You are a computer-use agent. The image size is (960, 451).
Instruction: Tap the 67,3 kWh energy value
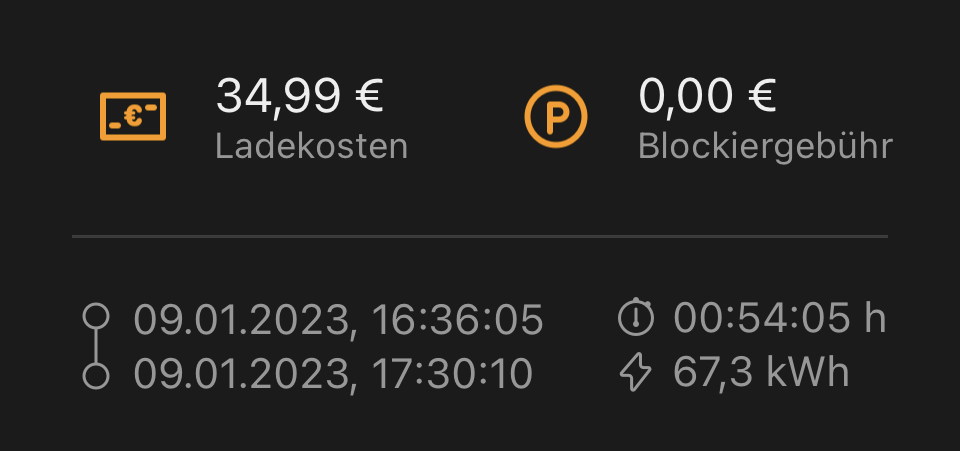pos(761,373)
